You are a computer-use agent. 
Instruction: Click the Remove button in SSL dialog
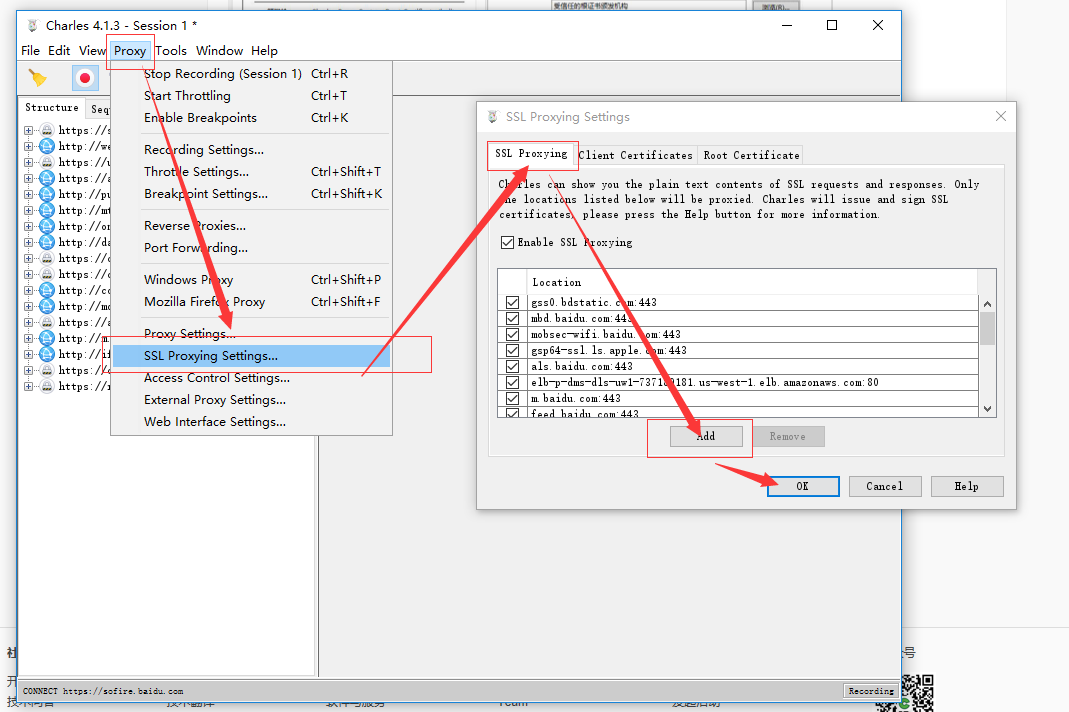(787, 436)
